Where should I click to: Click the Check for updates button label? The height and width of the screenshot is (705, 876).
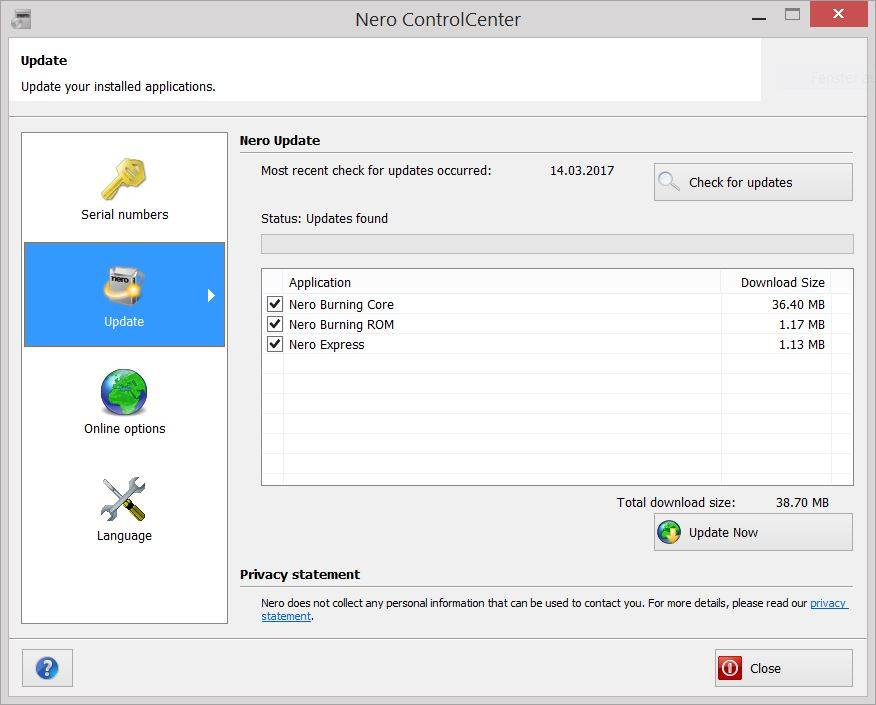(740, 183)
